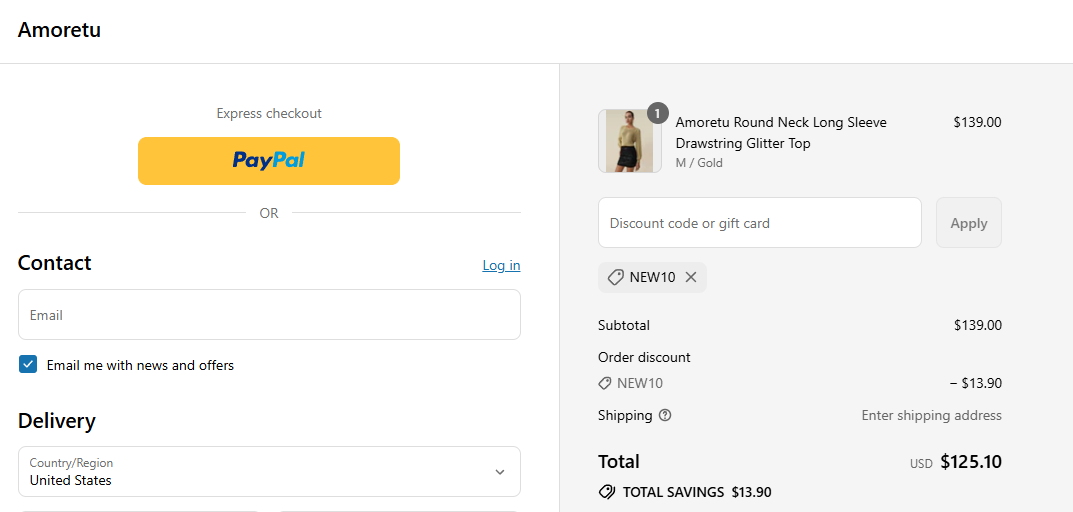Click the shipping help question mark icon
This screenshot has height=512, width=1073.
pyautogui.click(x=665, y=415)
